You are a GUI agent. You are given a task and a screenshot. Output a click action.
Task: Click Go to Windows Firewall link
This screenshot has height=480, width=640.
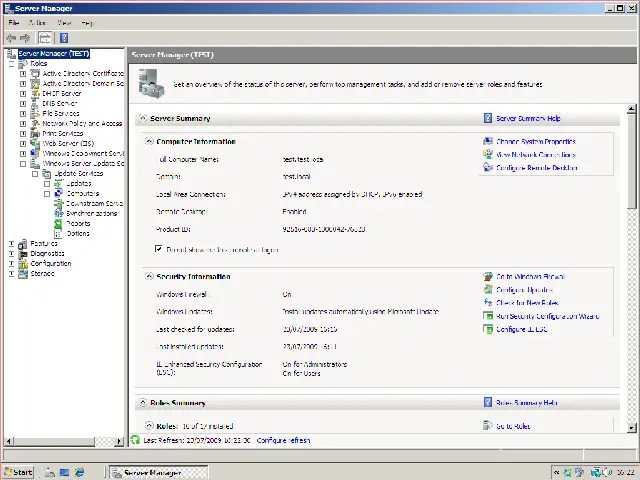tap(531, 277)
